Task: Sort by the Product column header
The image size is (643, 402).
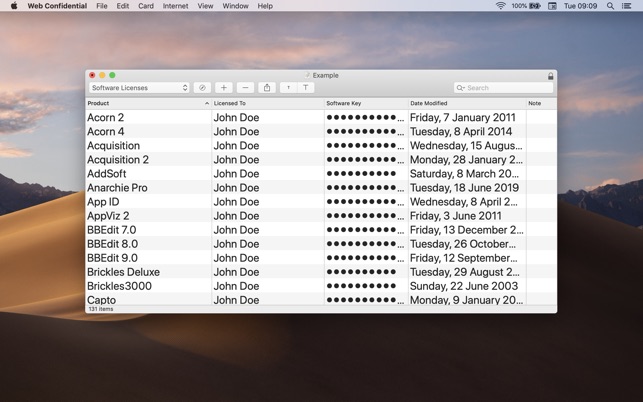Action: [x=148, y=103]
